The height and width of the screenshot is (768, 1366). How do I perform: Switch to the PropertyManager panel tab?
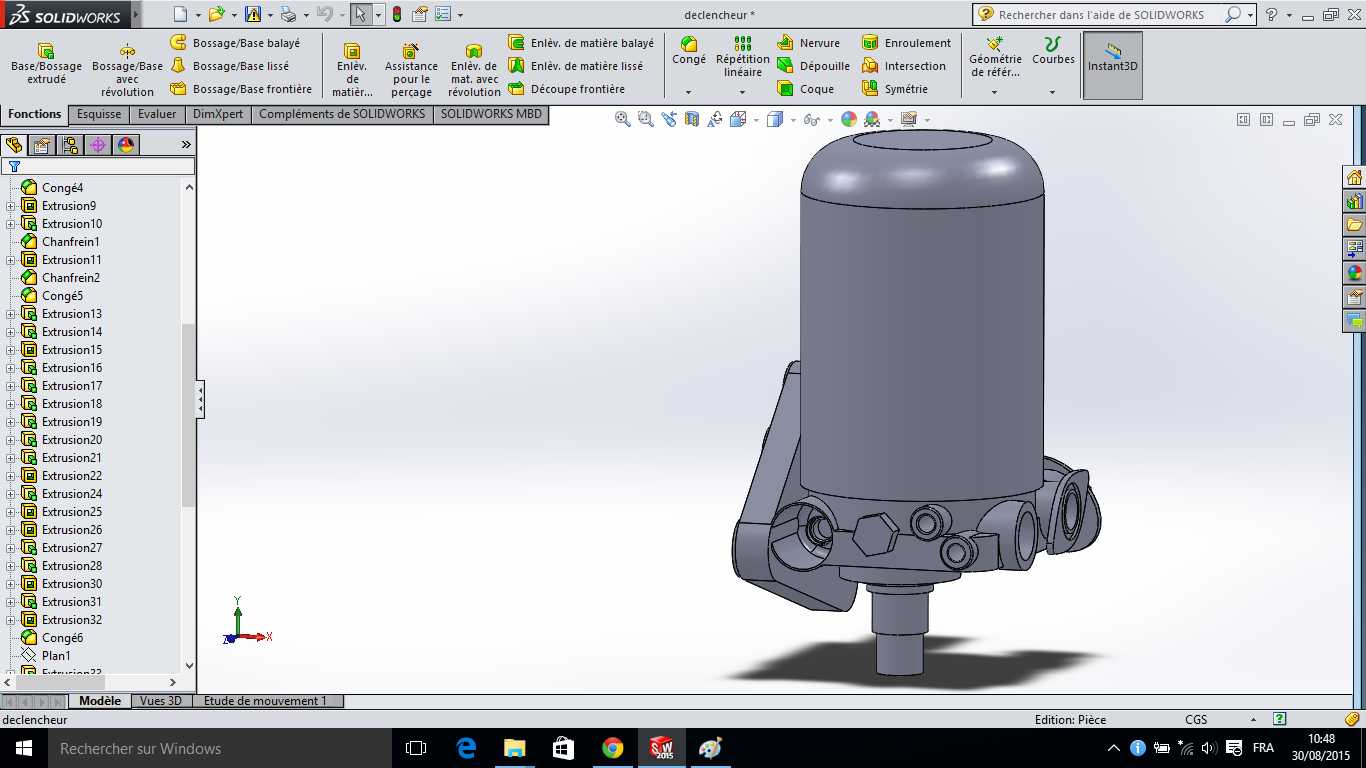pos(42,145)
